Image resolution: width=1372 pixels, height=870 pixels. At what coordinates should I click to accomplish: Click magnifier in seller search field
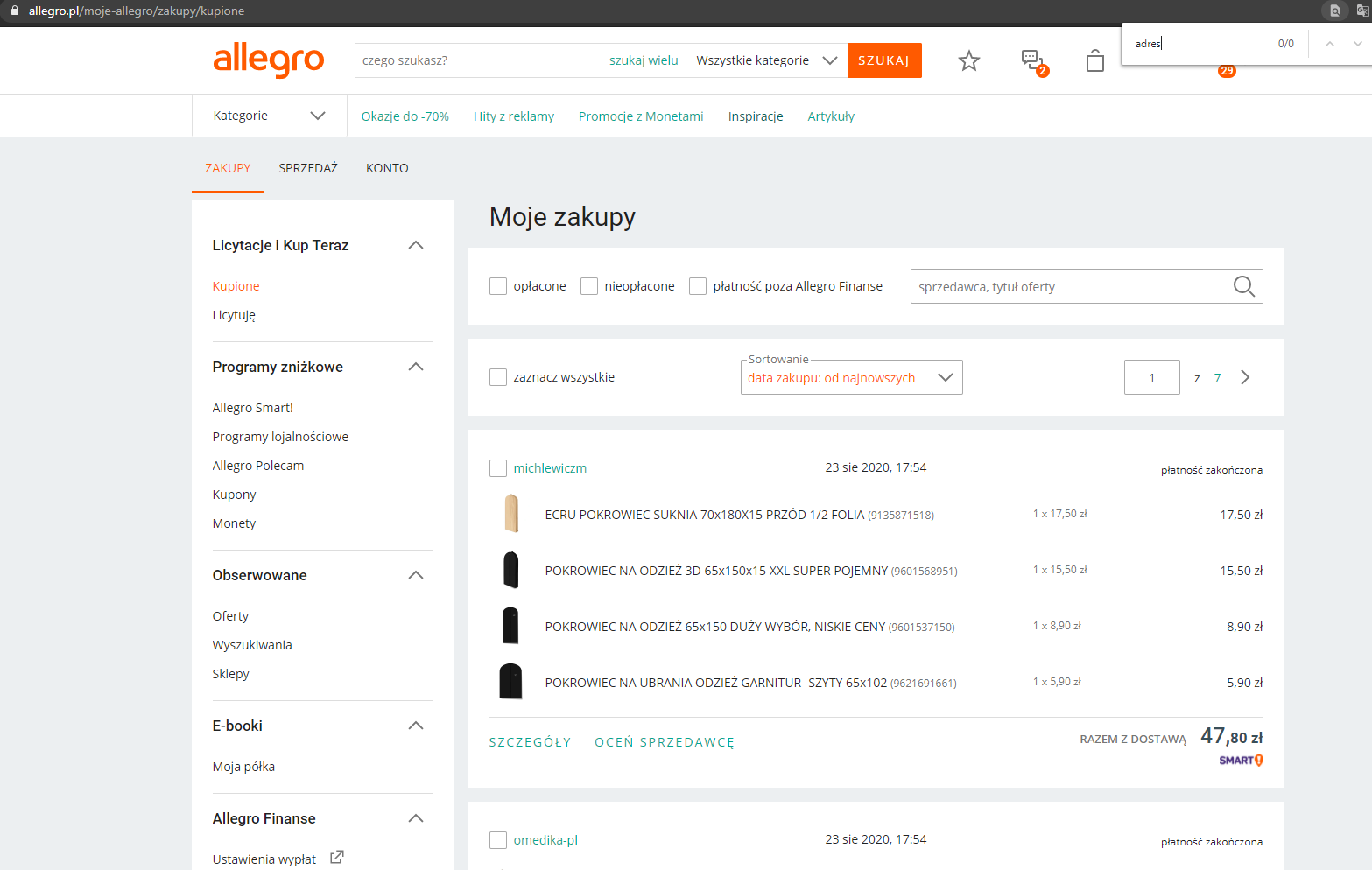pos(1243,286)
